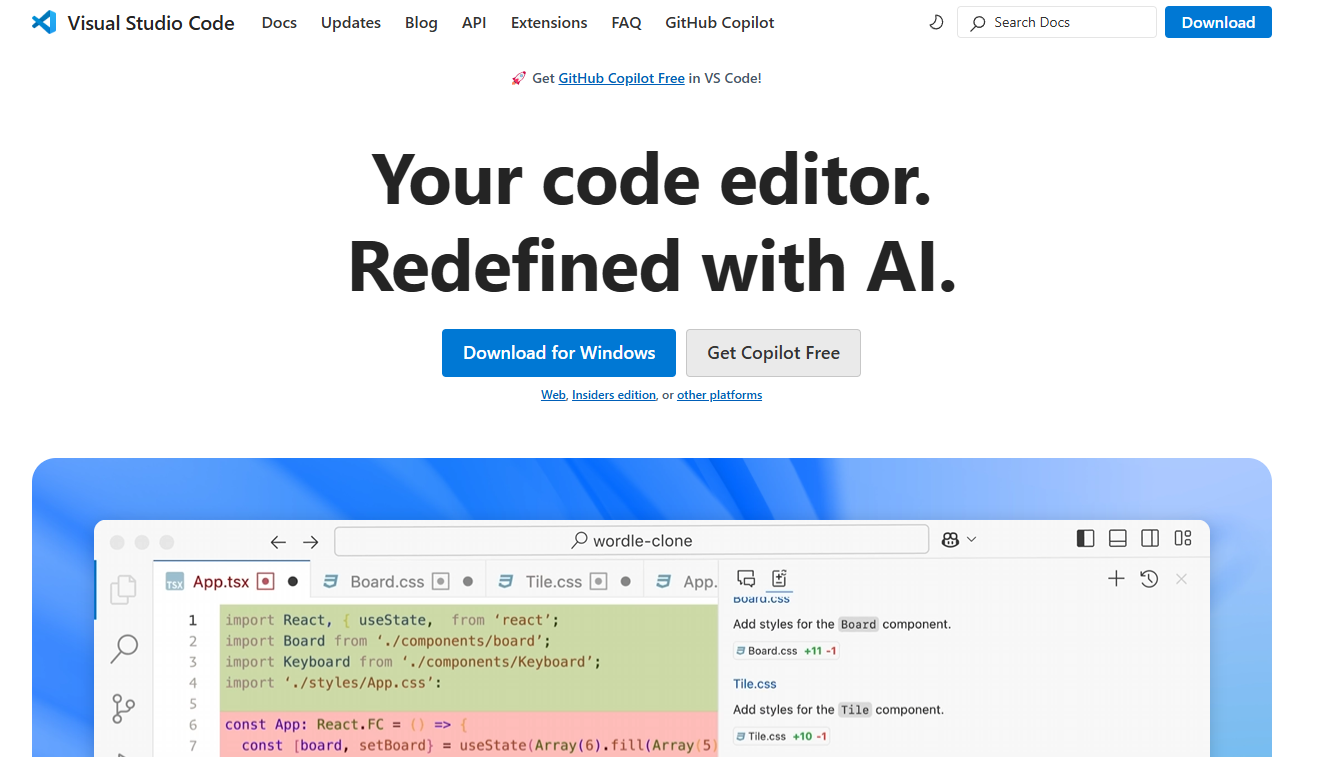This screenshot has width=1328, height=757.
Task: Click the square diff icon on App.tsx tab
Action: (265, 581)
